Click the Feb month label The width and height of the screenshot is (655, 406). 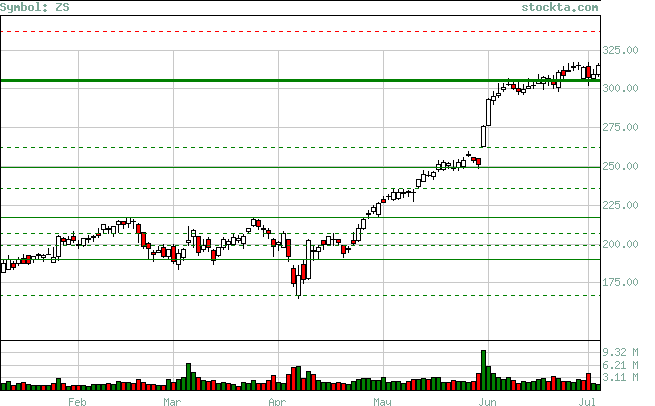point(77,401)
